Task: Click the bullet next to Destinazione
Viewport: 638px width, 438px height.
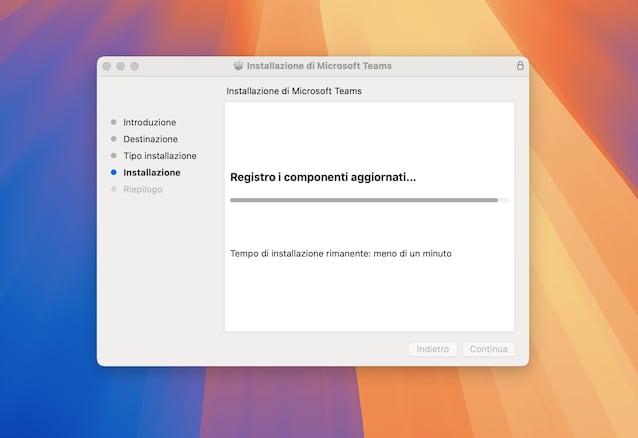Action: point(114,139)
